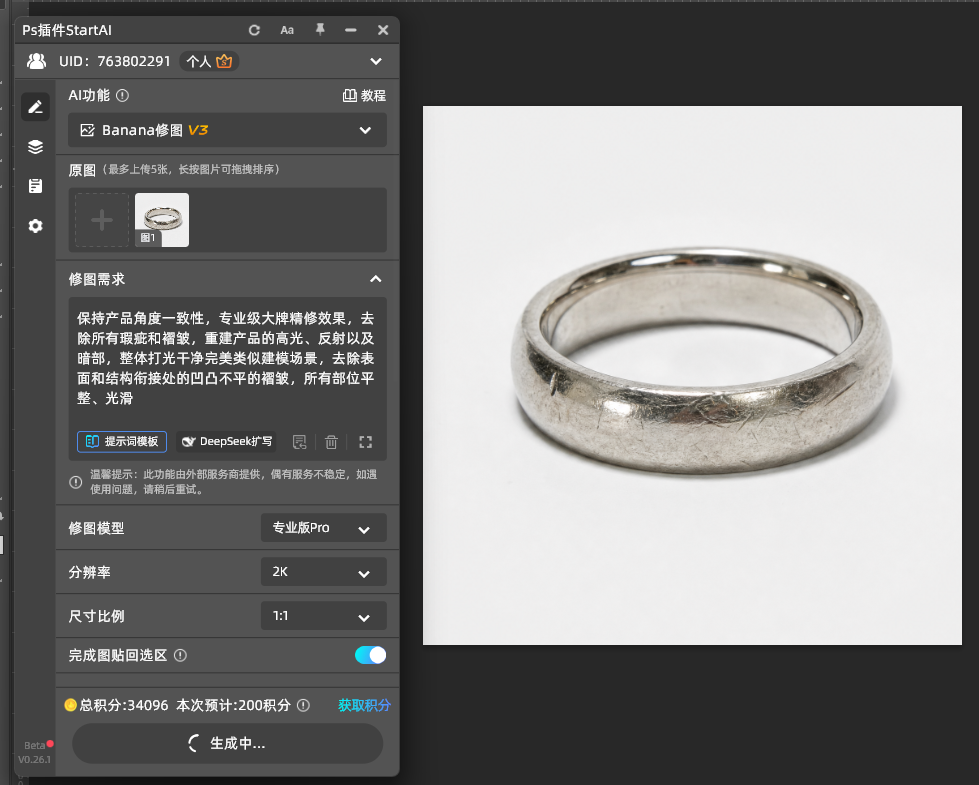Toggle off the 完成图贴回选区 switch
Screen dimensions: 979x785
pos(370,654)
